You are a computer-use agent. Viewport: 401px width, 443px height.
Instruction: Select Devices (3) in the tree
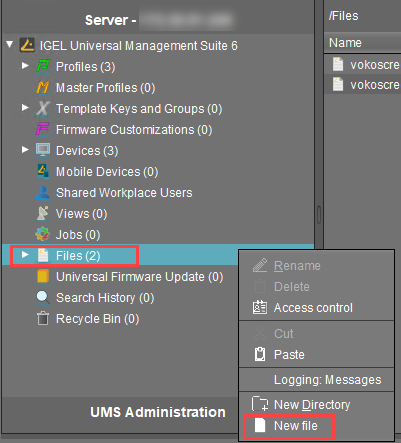click(x=87, y=151)
